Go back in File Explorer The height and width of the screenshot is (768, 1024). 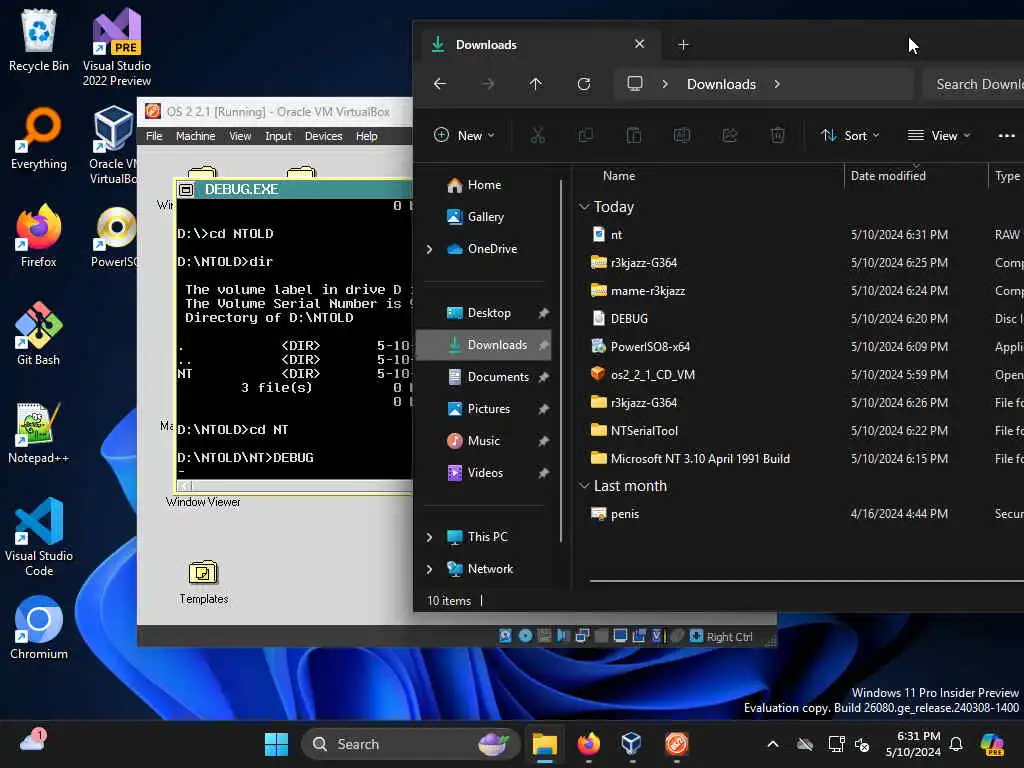pyautogui.click(x=440, y=84)
